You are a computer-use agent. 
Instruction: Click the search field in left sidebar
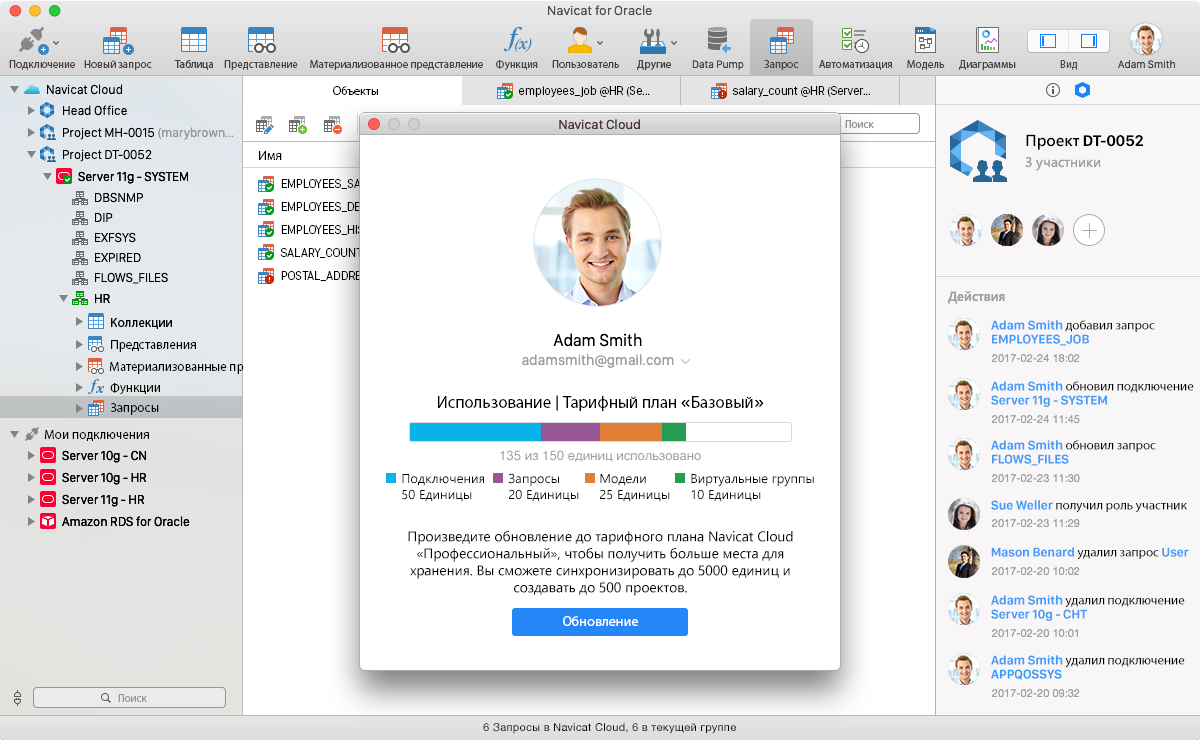pyautogui.click(x=129, y=698)
